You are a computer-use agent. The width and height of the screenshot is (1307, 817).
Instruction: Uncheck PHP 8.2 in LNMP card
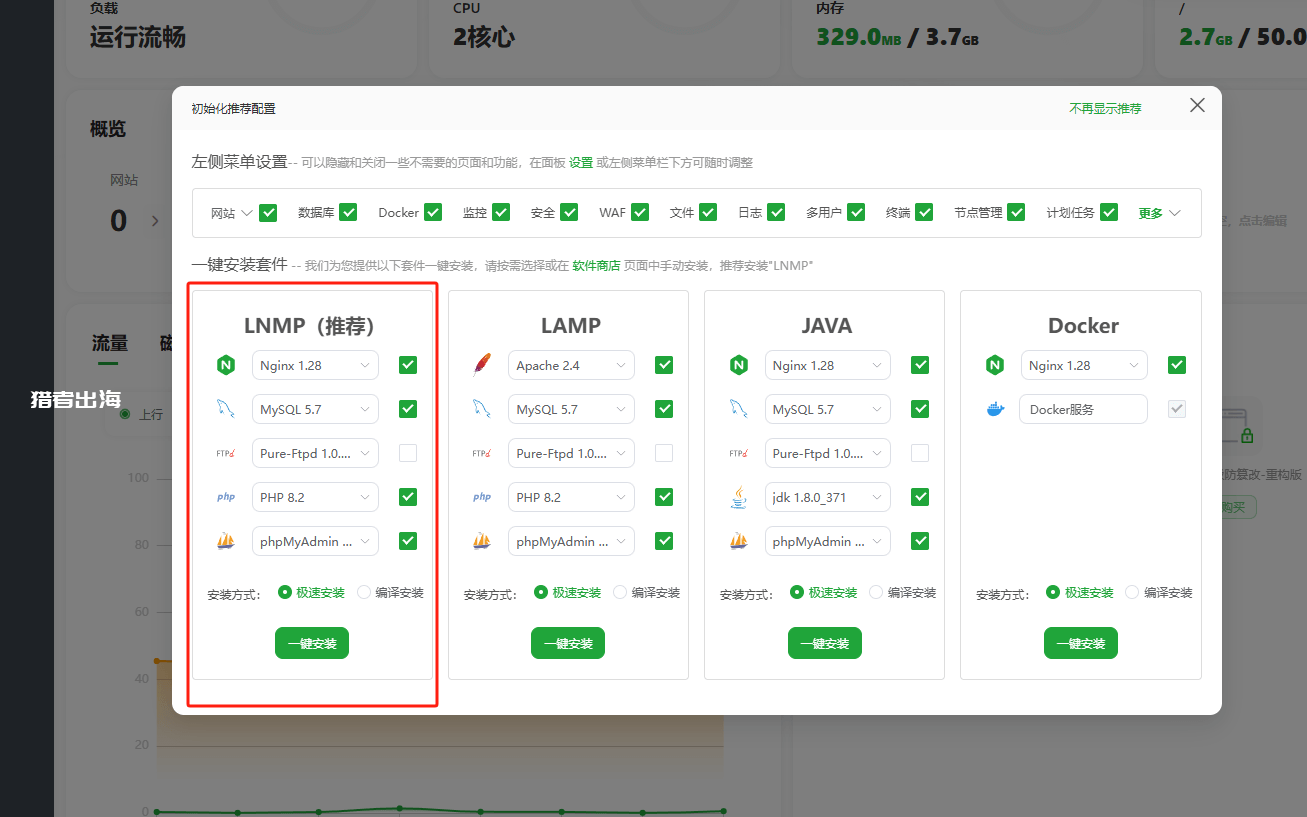[408, 497]
